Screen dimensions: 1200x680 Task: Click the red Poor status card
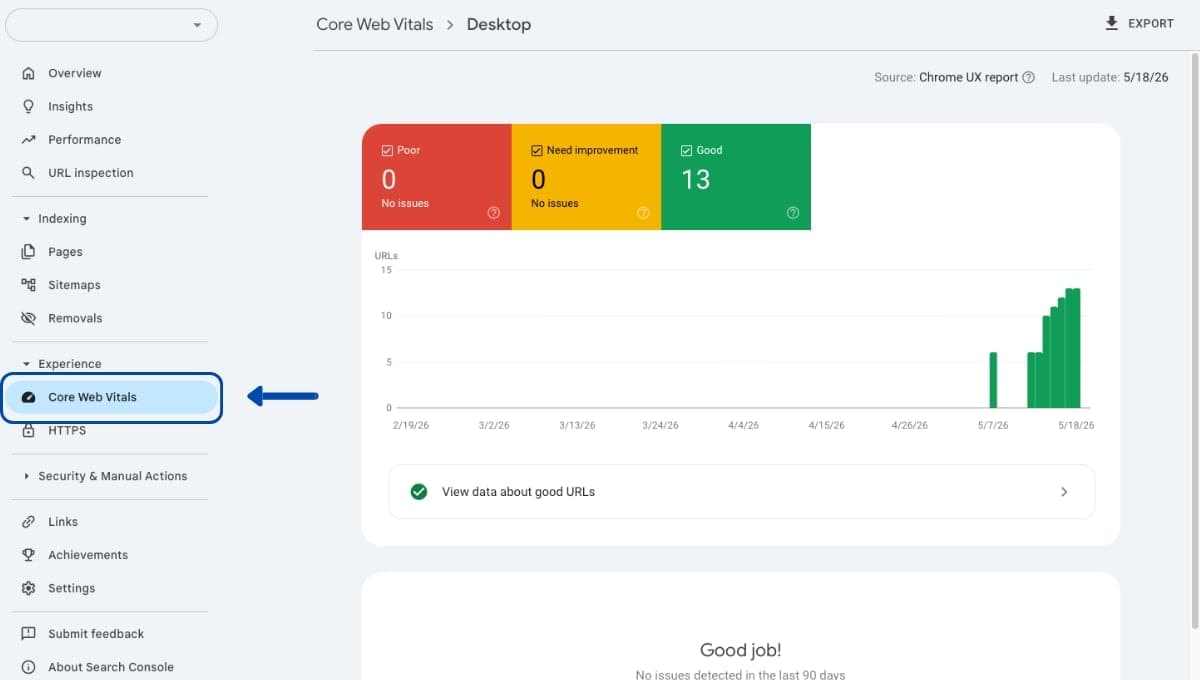click(437, 177)
